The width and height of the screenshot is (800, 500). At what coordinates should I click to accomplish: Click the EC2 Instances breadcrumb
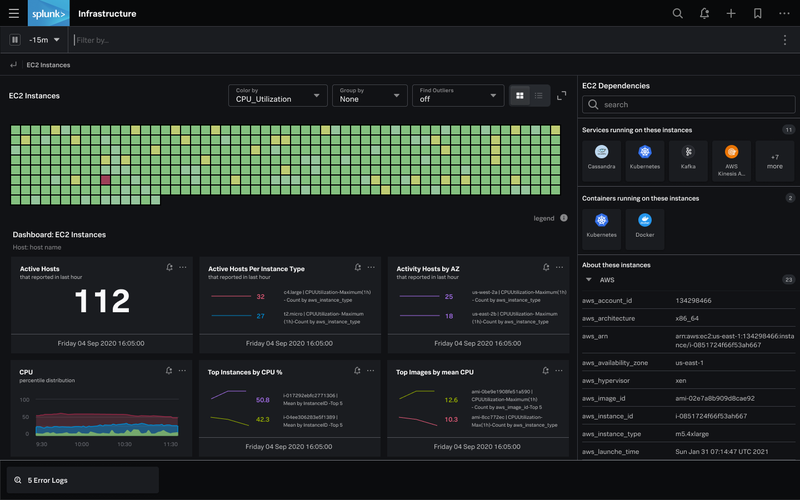[x=48, y=65]
